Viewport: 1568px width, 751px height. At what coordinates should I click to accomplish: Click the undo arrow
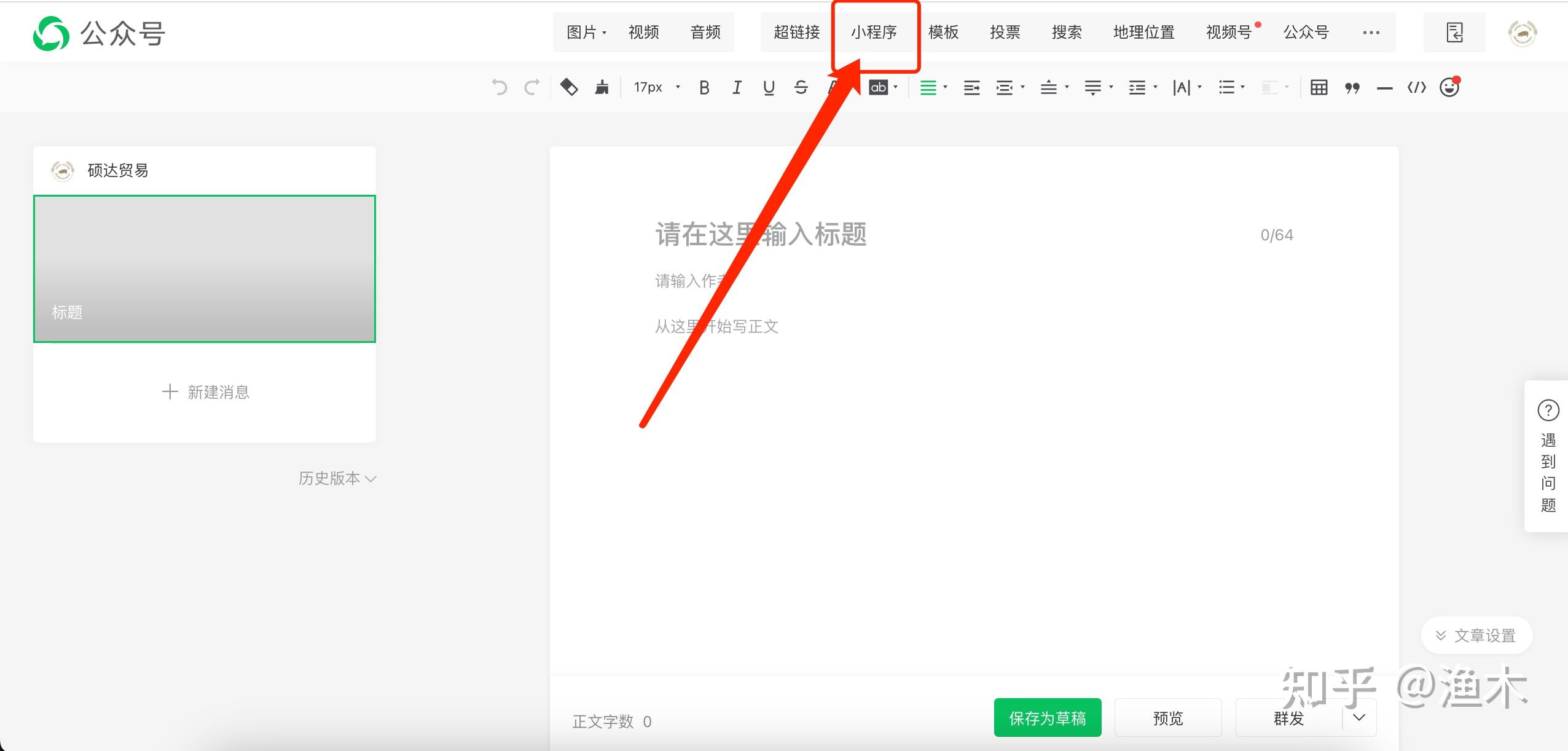500,87
